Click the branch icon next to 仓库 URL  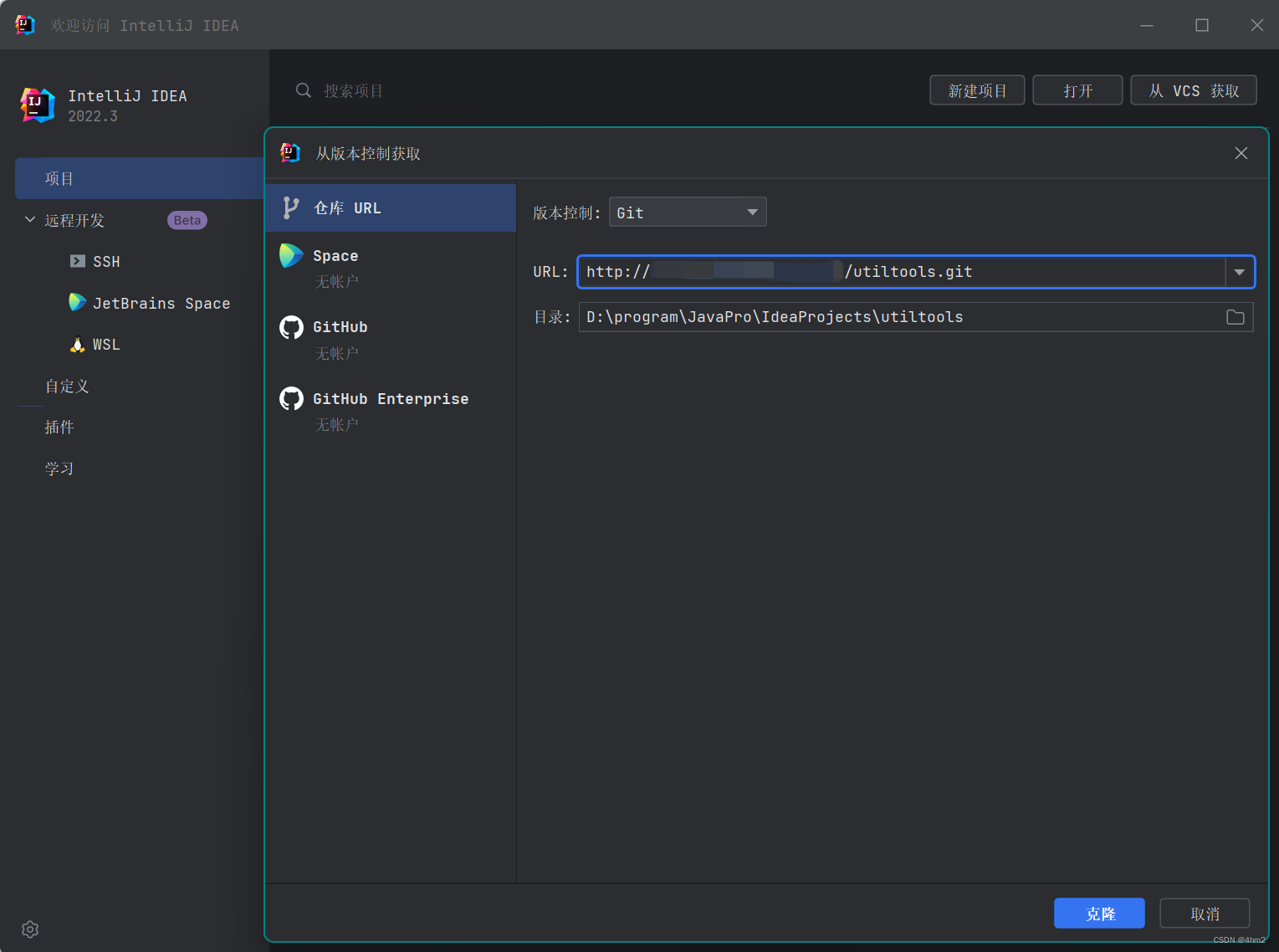coord(290,207)
